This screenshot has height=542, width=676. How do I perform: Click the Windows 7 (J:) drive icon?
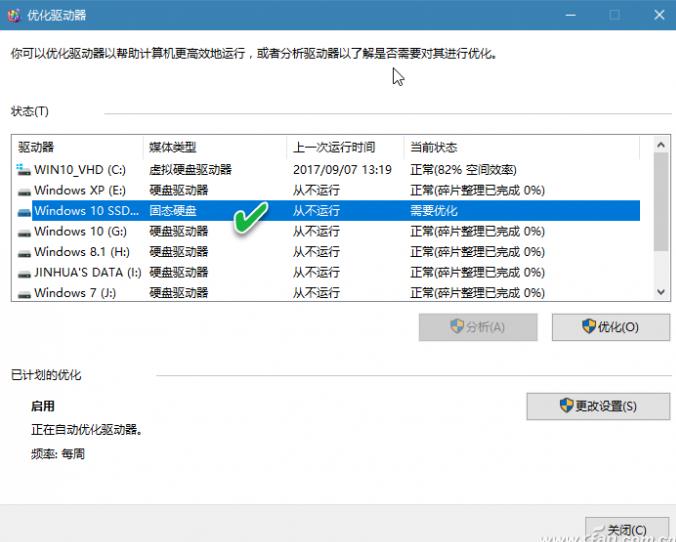point(24,294)
